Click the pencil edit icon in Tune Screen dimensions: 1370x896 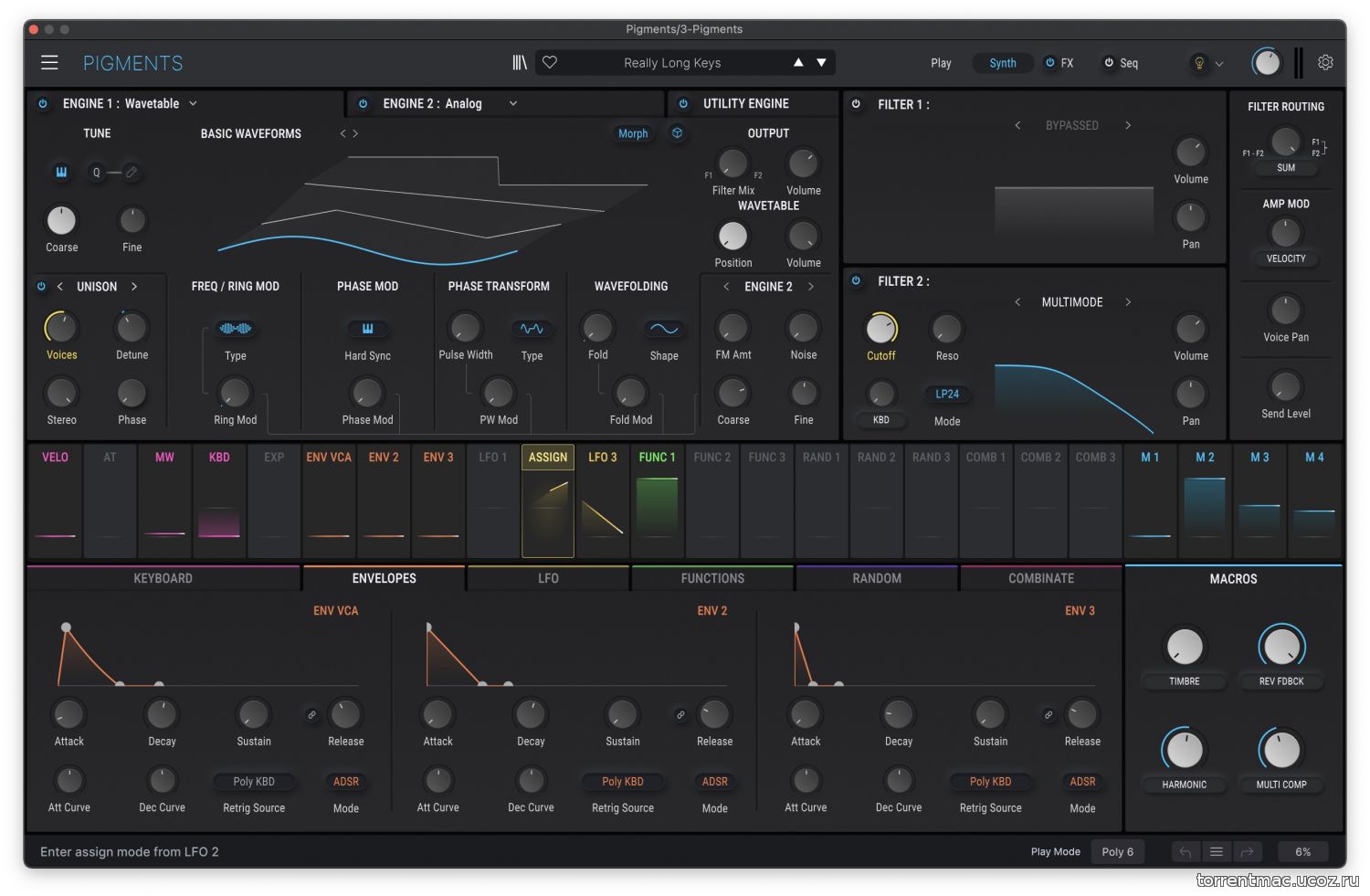(132, 172)
